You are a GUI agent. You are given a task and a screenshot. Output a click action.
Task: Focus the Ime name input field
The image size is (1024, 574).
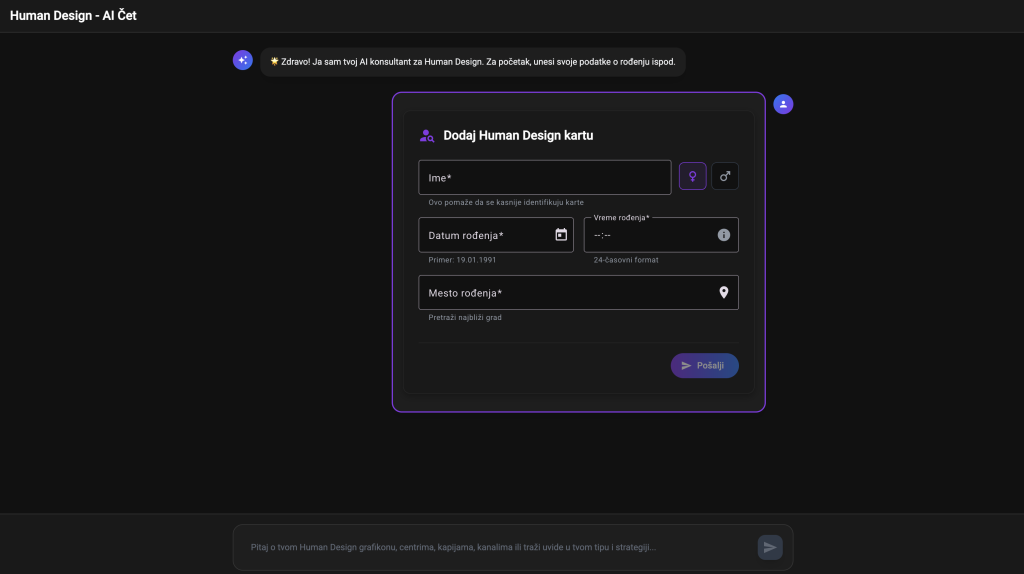[544, 178]
